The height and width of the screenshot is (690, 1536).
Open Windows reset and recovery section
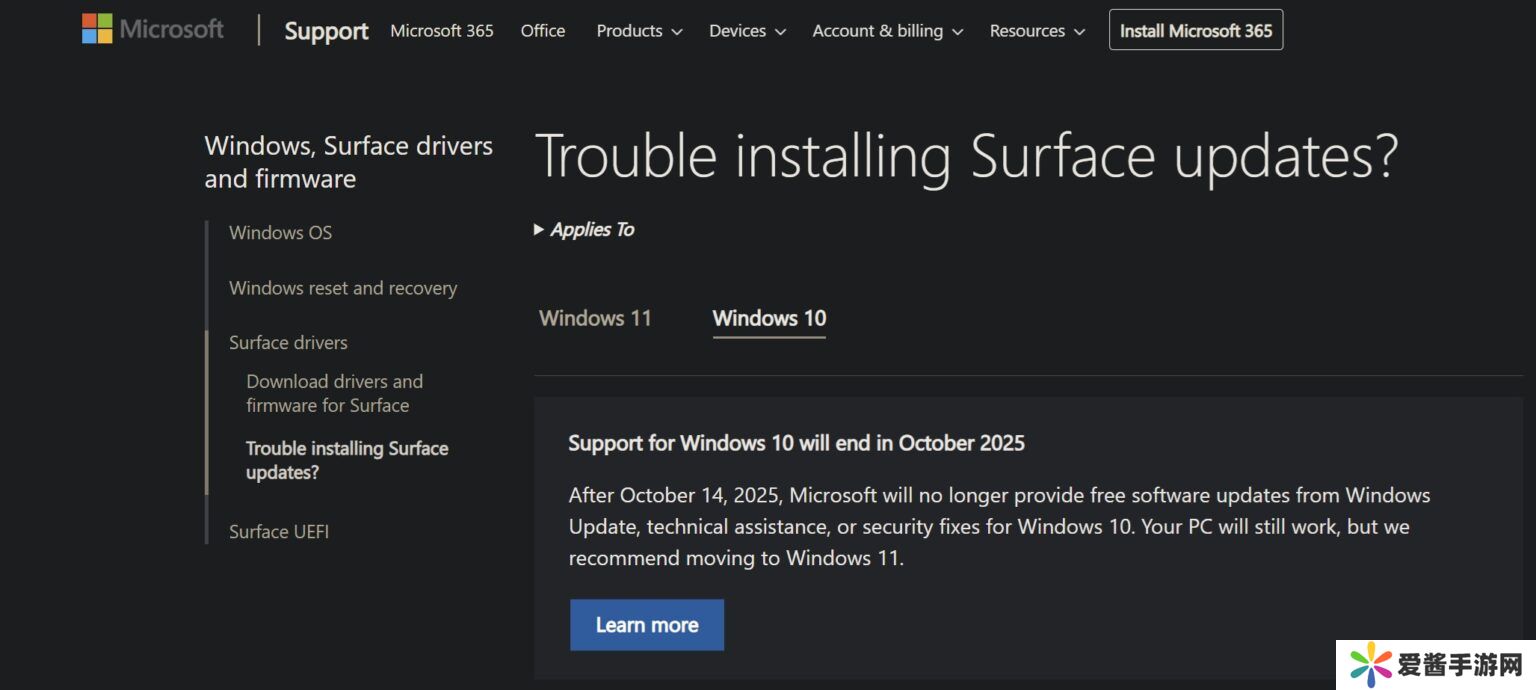click(x=343, y=288)
